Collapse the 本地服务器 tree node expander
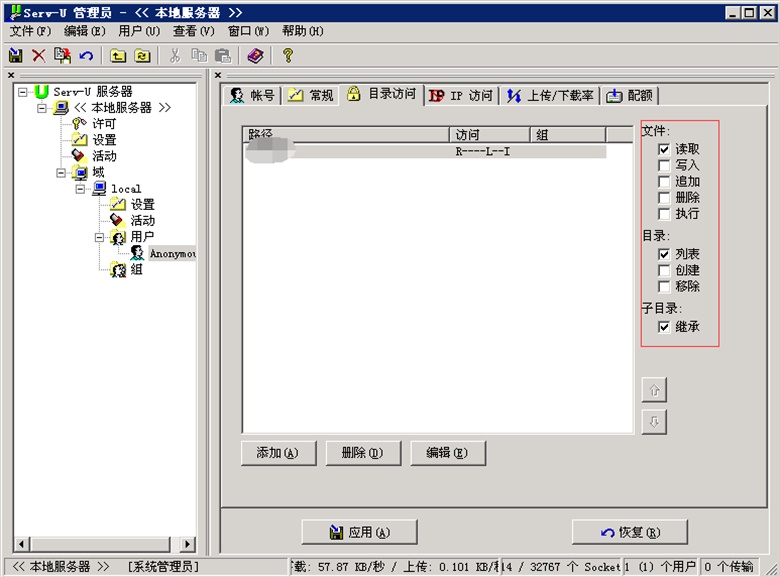The image size is (780, 577). point(42,107)
